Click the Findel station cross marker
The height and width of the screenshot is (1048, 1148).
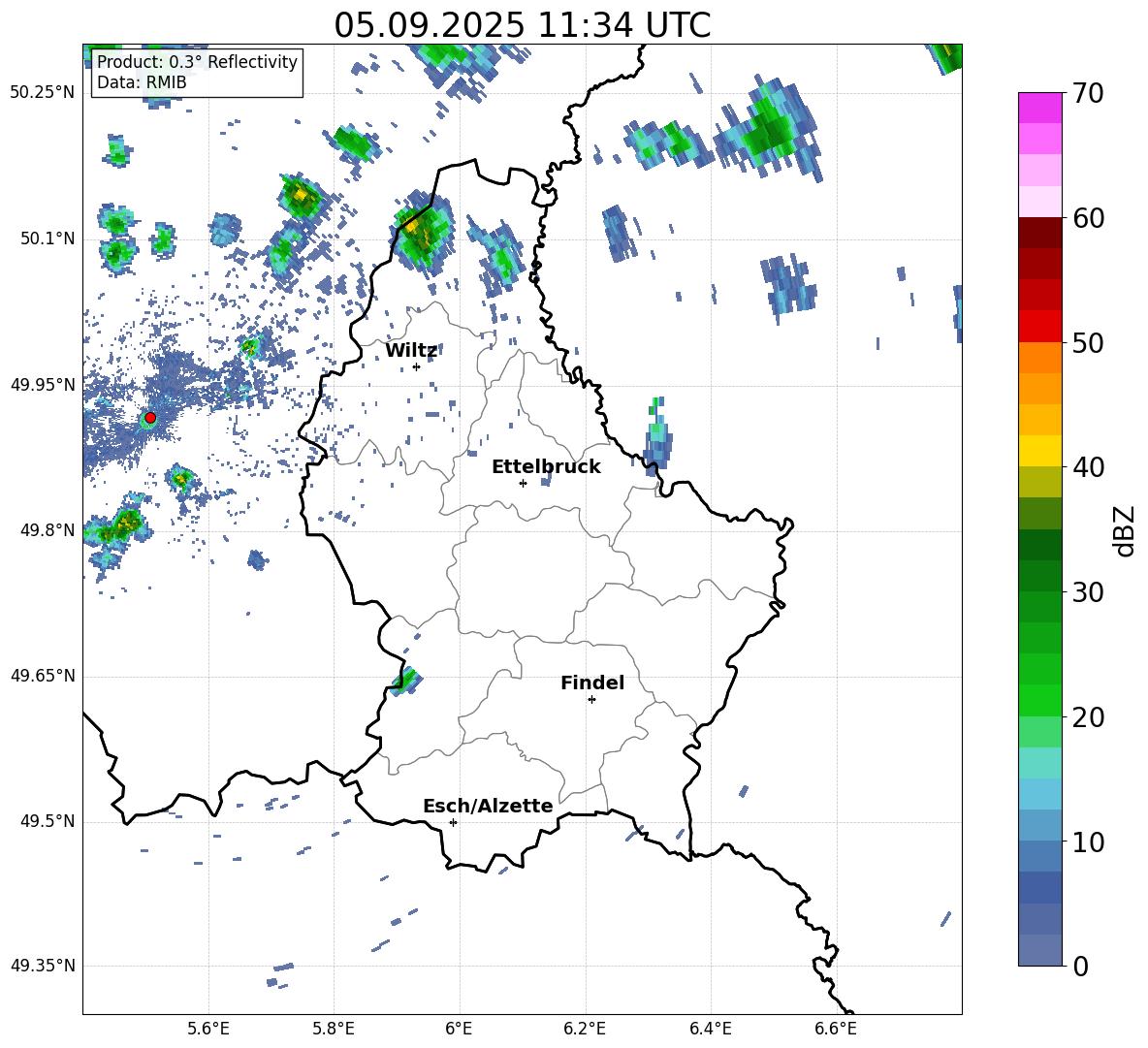(x=591, y=700)
